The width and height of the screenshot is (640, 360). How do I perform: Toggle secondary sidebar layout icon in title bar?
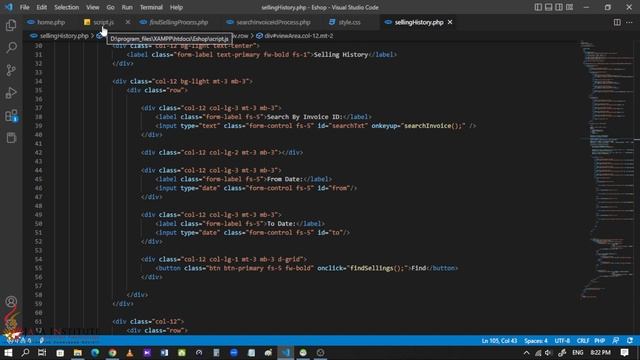point(559,7)
